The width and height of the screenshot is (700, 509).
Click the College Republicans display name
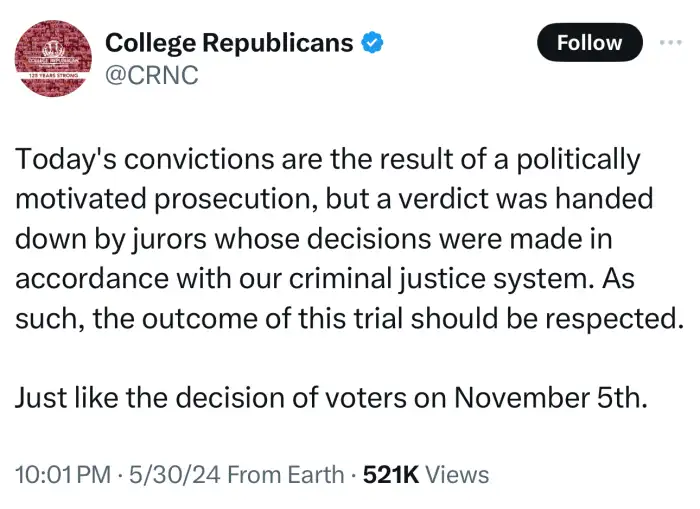pyautogui.click(x=229, y=42)
